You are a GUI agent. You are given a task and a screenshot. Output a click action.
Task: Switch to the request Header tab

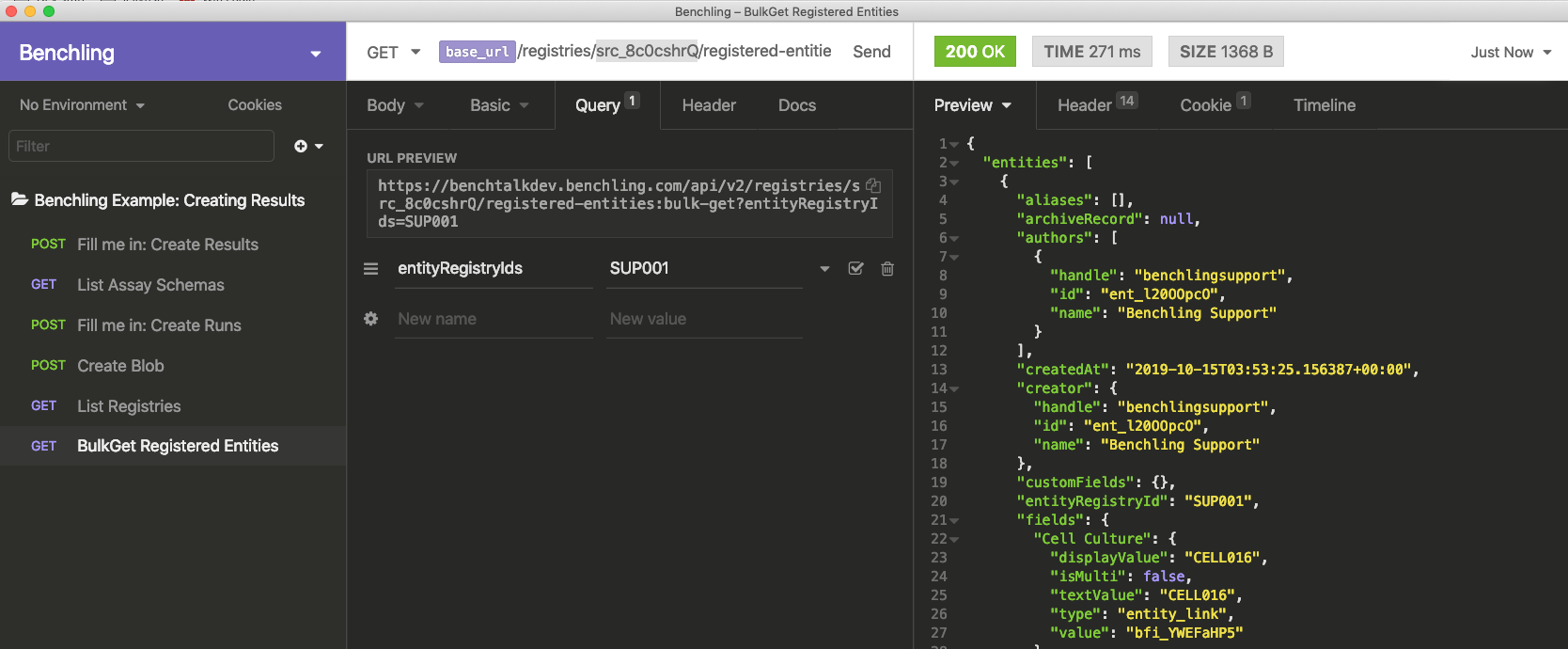(709, 105)
